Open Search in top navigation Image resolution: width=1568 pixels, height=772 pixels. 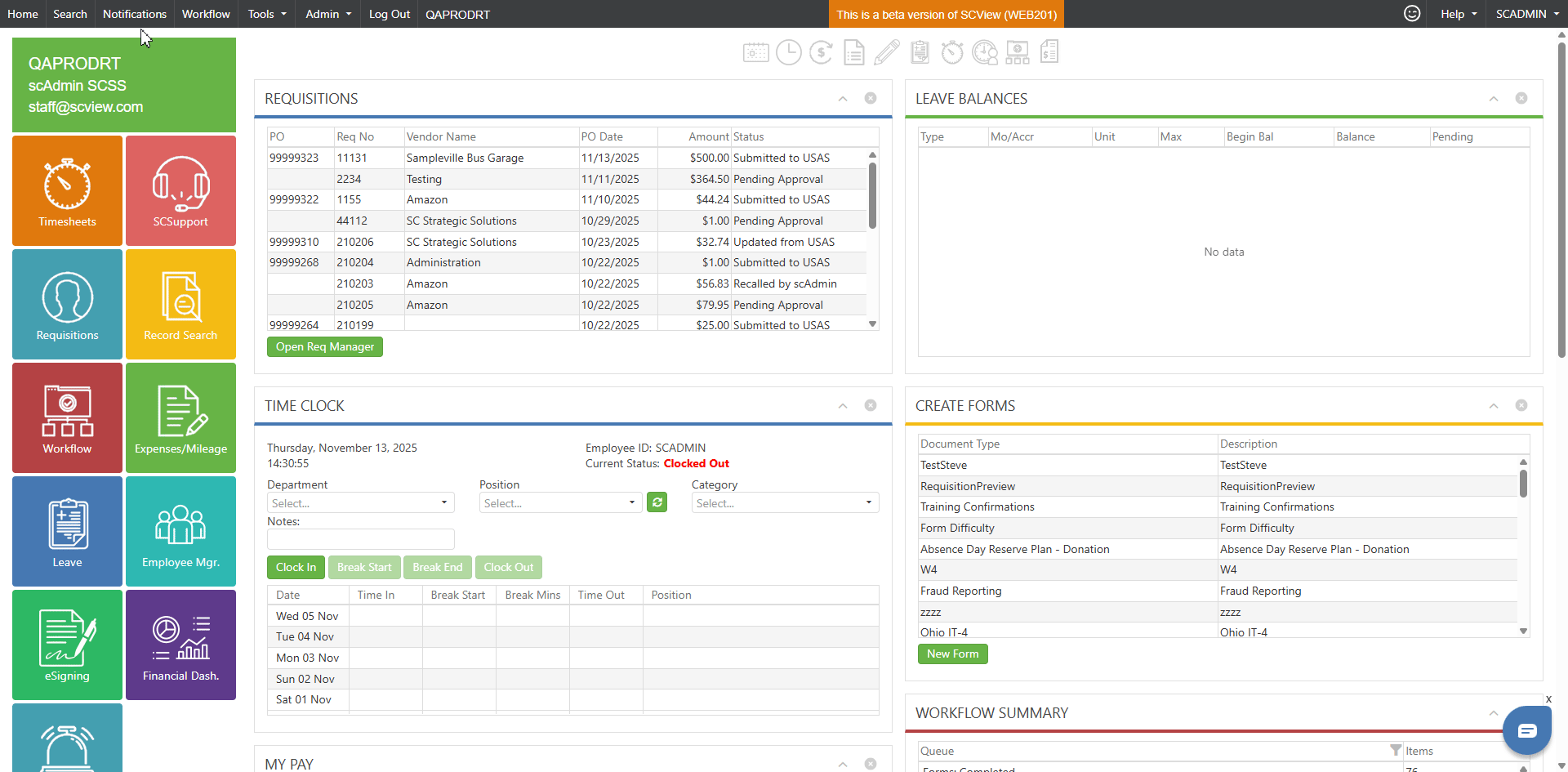pyautogui.click(x=70, y=14)
